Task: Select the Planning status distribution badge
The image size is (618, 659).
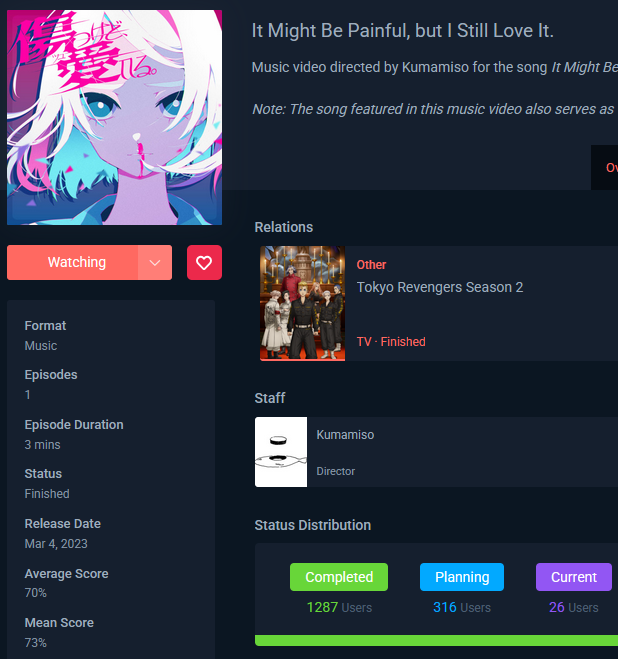Action: (x=462, y=577)
